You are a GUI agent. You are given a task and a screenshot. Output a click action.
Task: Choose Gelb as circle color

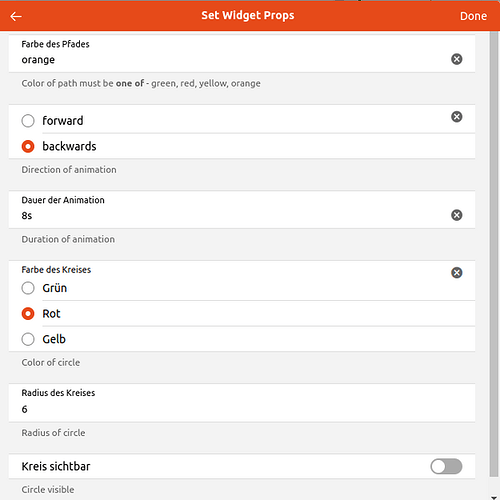pyautogui.click(x=28, y=339)
